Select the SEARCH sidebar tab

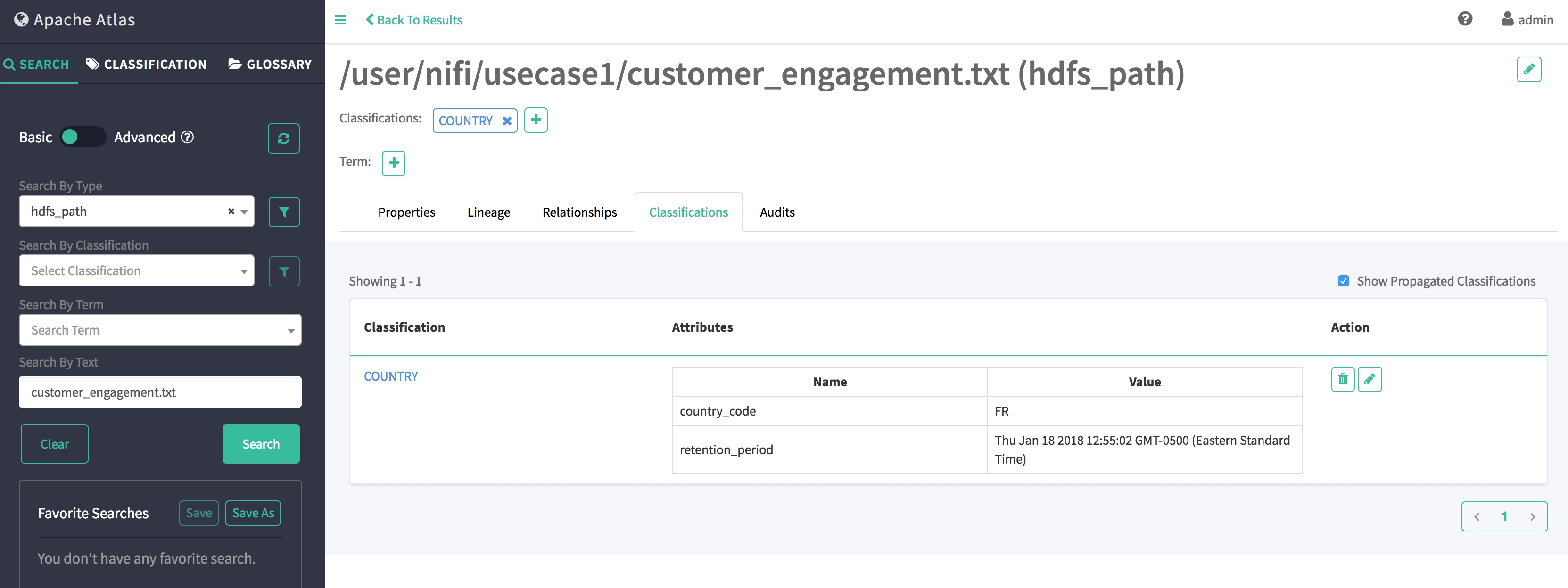[x=36, y=65]
